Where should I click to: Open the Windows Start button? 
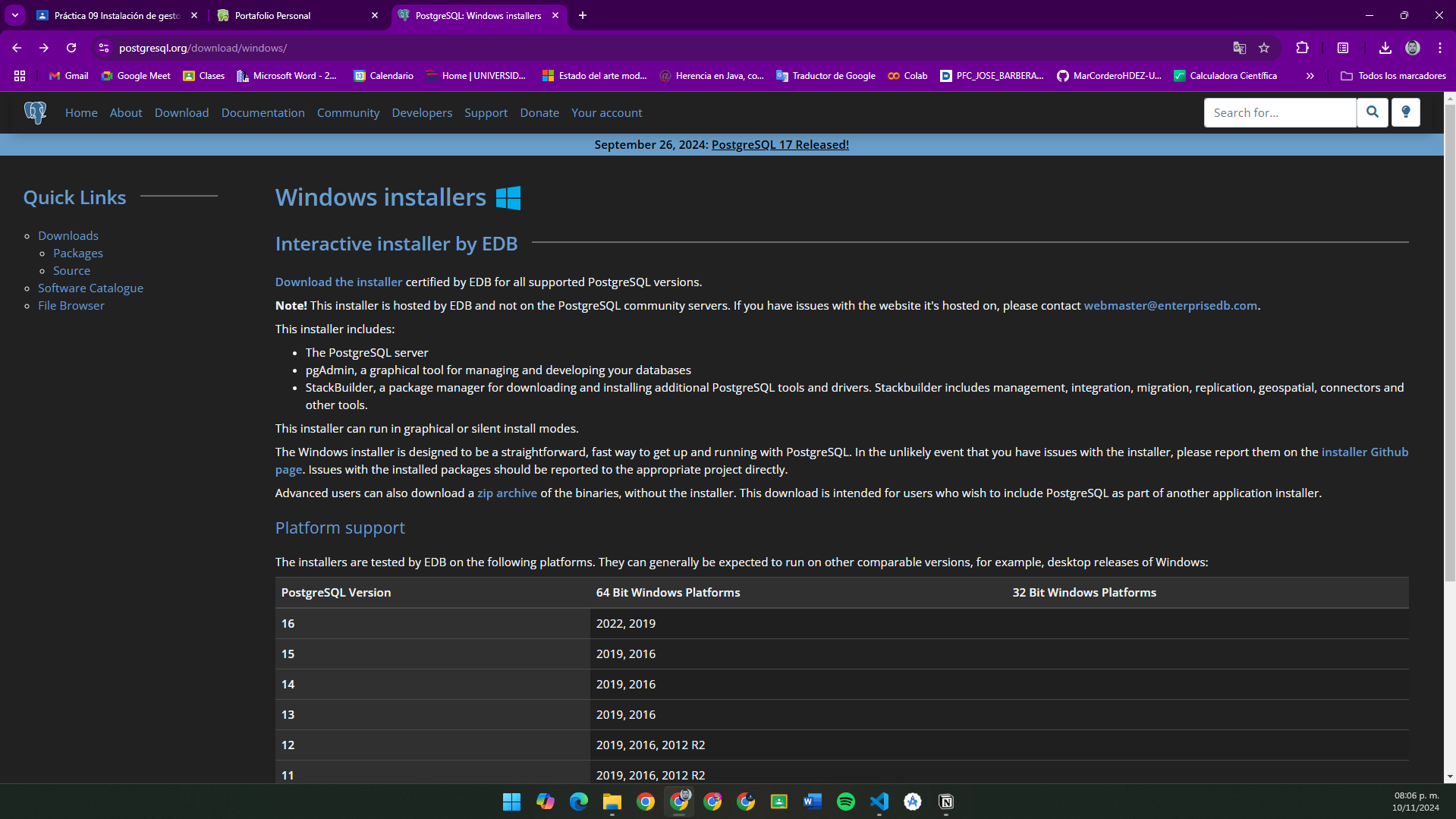coord(511,802)
